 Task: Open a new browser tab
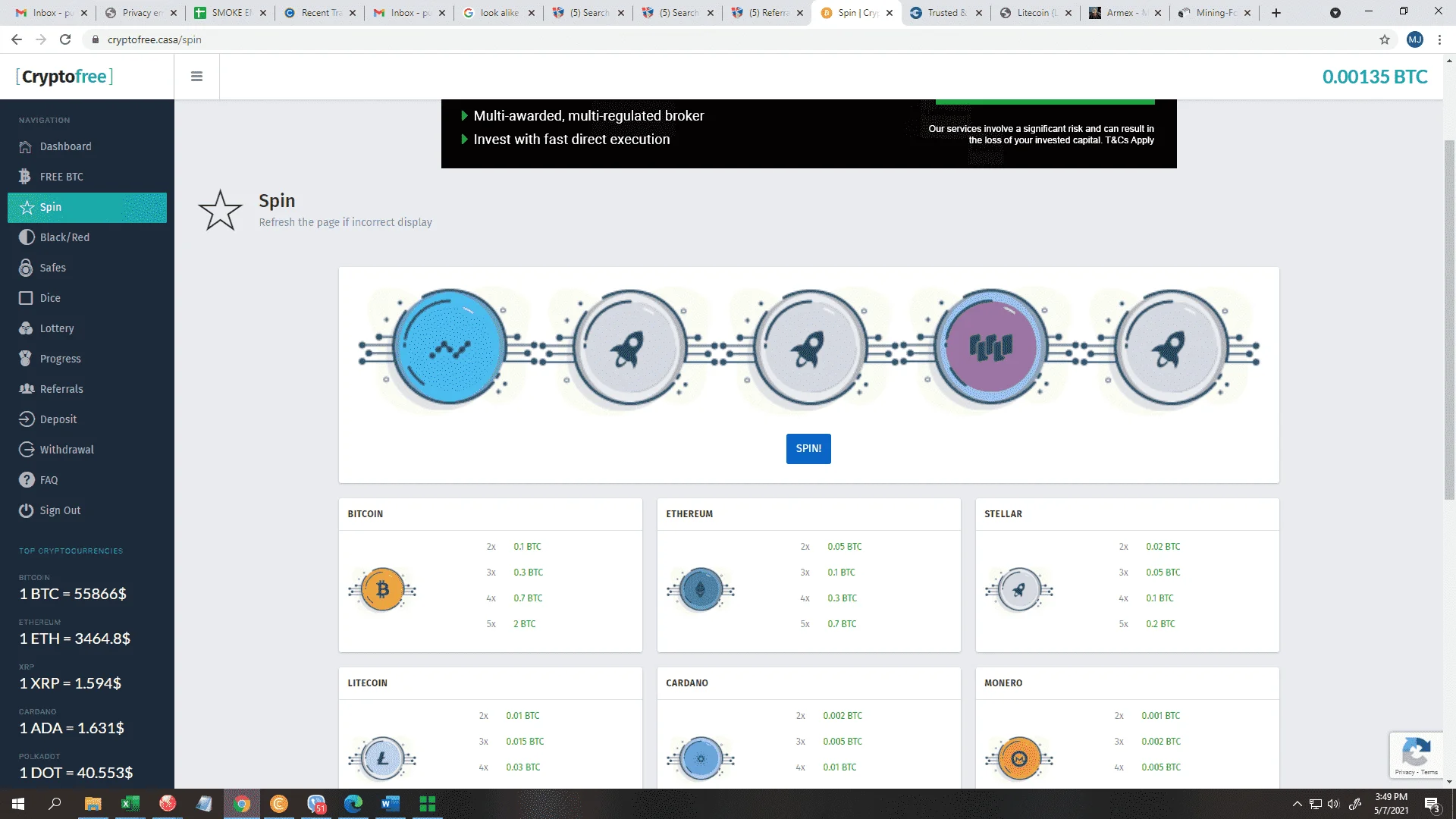coord(1276,13)
